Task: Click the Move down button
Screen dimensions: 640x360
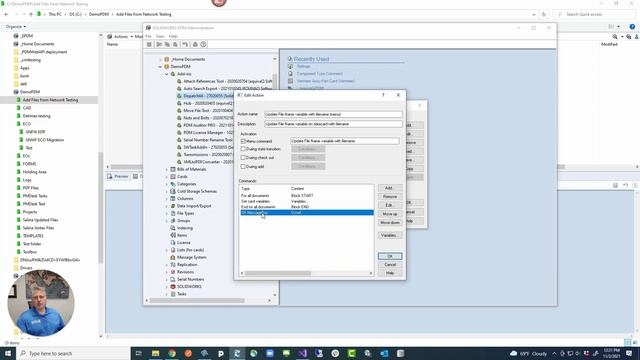Action: pyautogui.click(x=389, y=222)
